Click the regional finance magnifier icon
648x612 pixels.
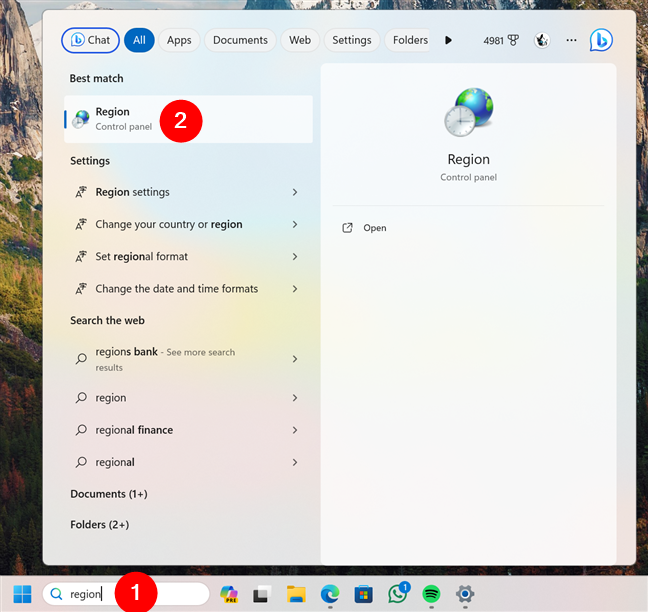click(81, 430)
